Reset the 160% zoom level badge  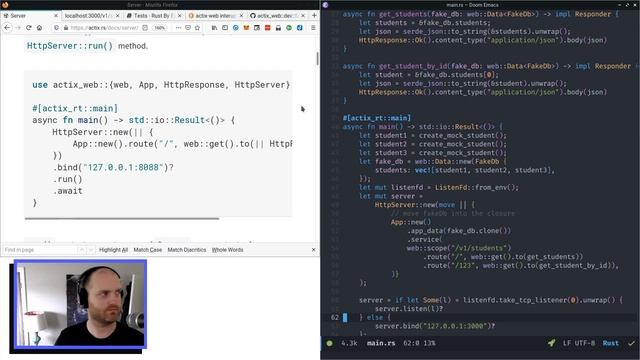point(160,28)
